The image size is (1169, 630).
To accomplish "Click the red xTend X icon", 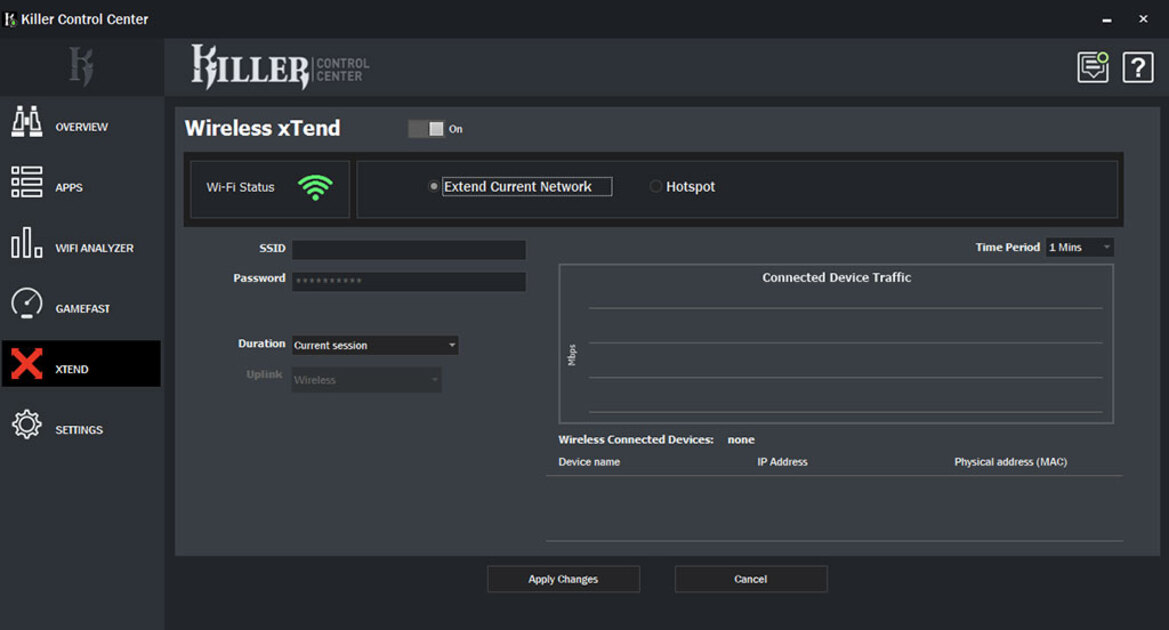I will [27, 364].
